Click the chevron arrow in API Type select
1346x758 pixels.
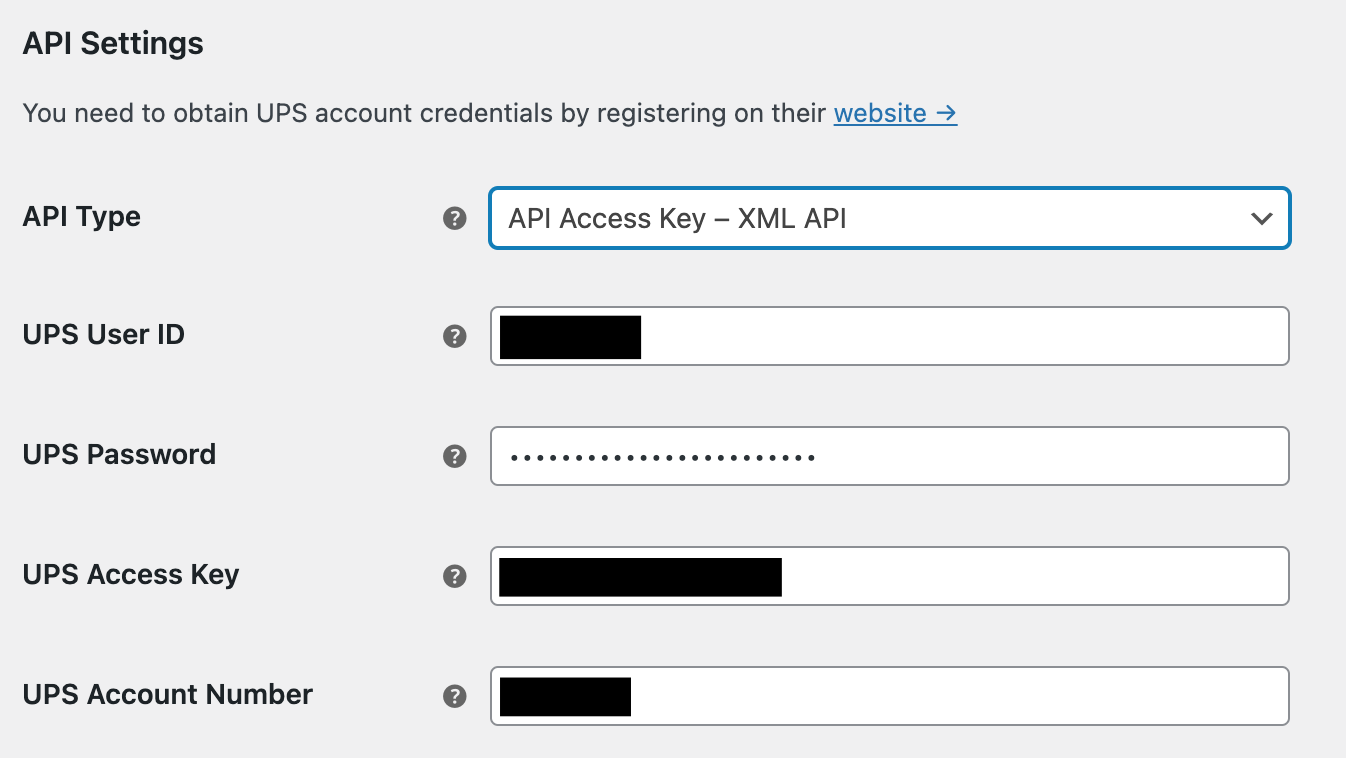coord(1262,218)
